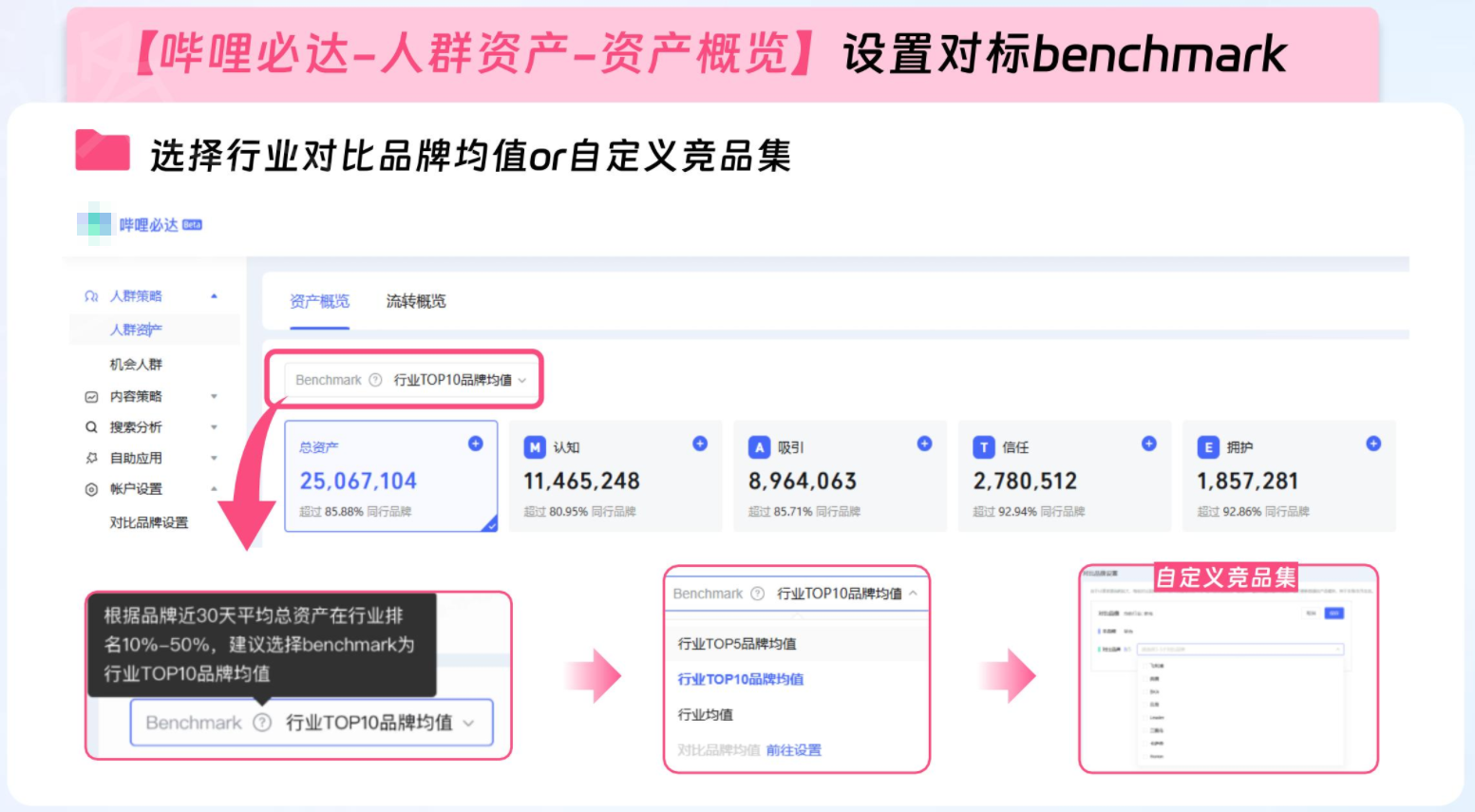
Task: Click the plus icon on 信任 card
Action: [1149, 444]
